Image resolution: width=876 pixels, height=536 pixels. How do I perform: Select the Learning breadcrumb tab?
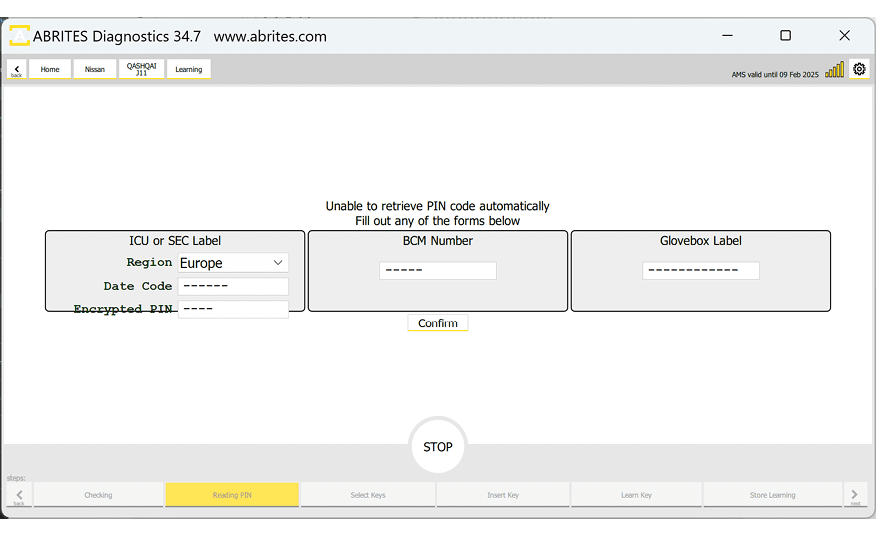[188, 69]
